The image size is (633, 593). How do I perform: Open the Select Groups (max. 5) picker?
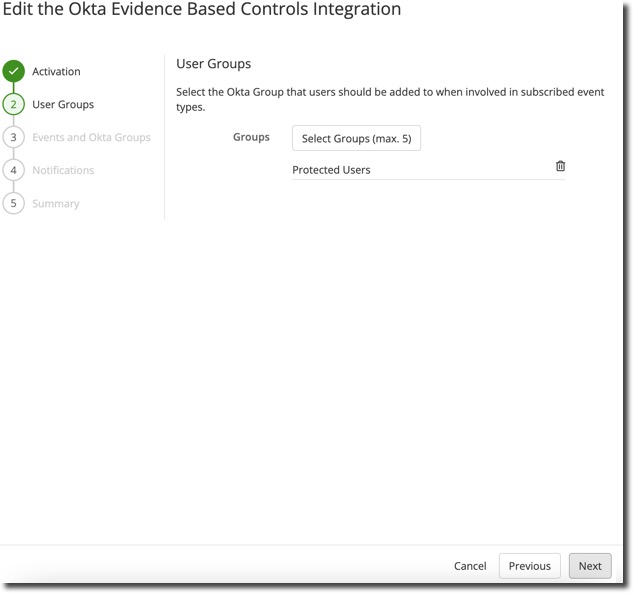point(356,138)
